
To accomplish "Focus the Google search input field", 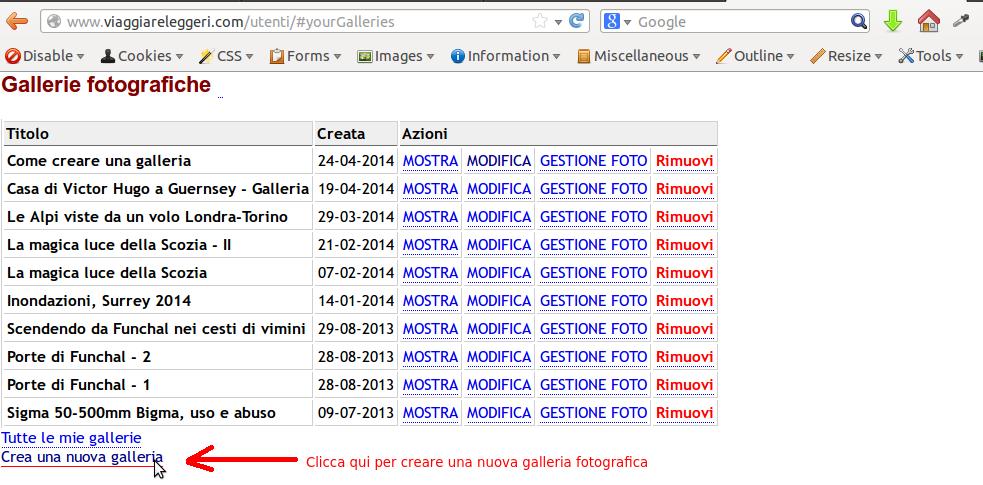I will click(x=740, y=21).
